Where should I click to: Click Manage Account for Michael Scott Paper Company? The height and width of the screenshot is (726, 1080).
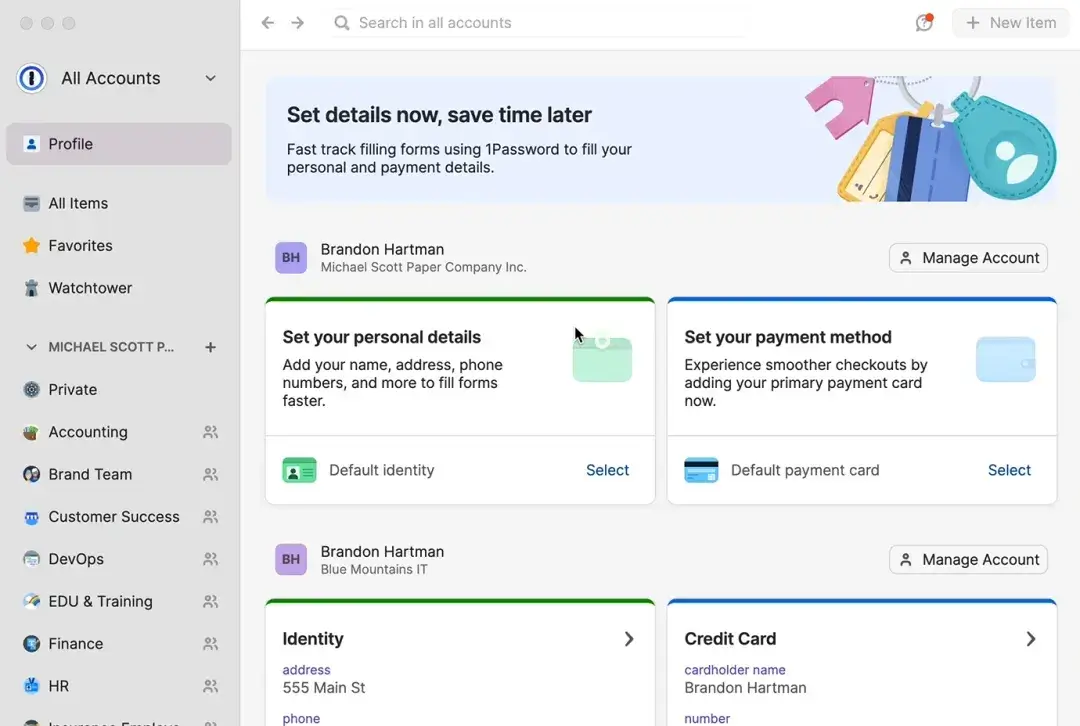tap(968, 258)
